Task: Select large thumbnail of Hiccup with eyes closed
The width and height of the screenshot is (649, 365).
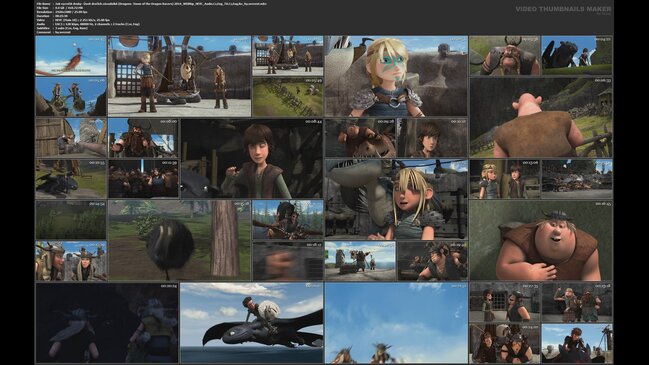Action: click(252, 158)
